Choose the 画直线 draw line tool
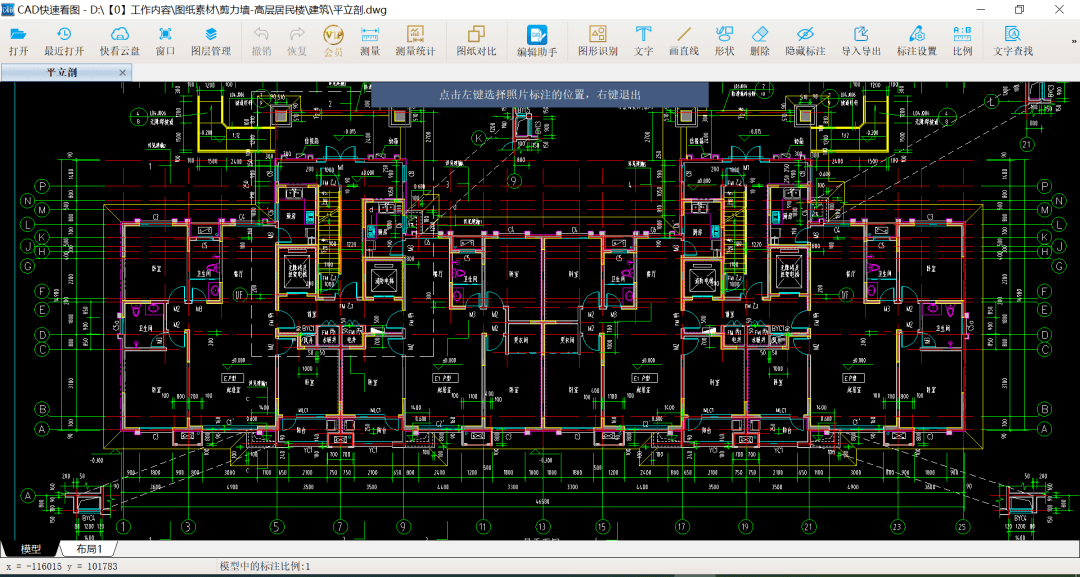1080x577 pixels. [x=684, y=40]
